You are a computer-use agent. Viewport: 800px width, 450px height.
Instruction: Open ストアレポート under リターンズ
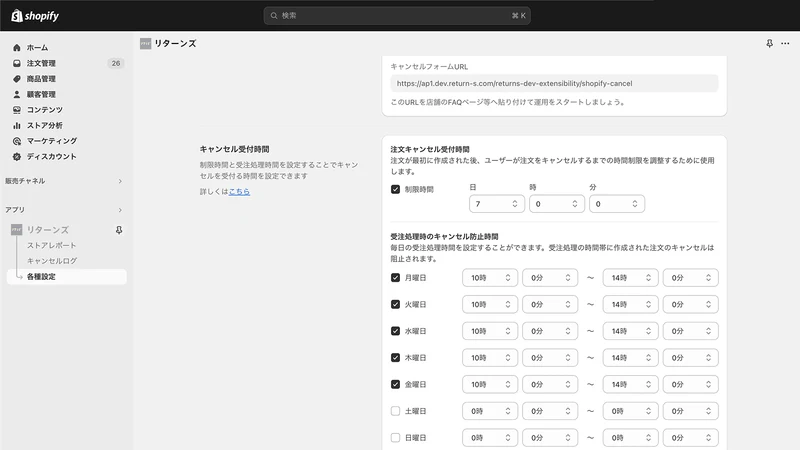(52, 245)
